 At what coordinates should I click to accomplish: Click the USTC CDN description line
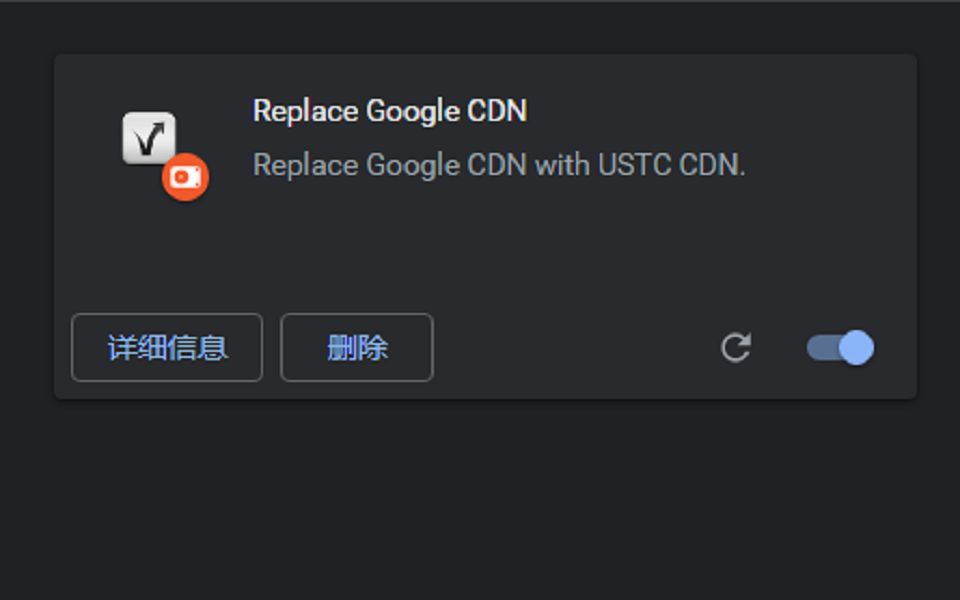click(499, 165)
